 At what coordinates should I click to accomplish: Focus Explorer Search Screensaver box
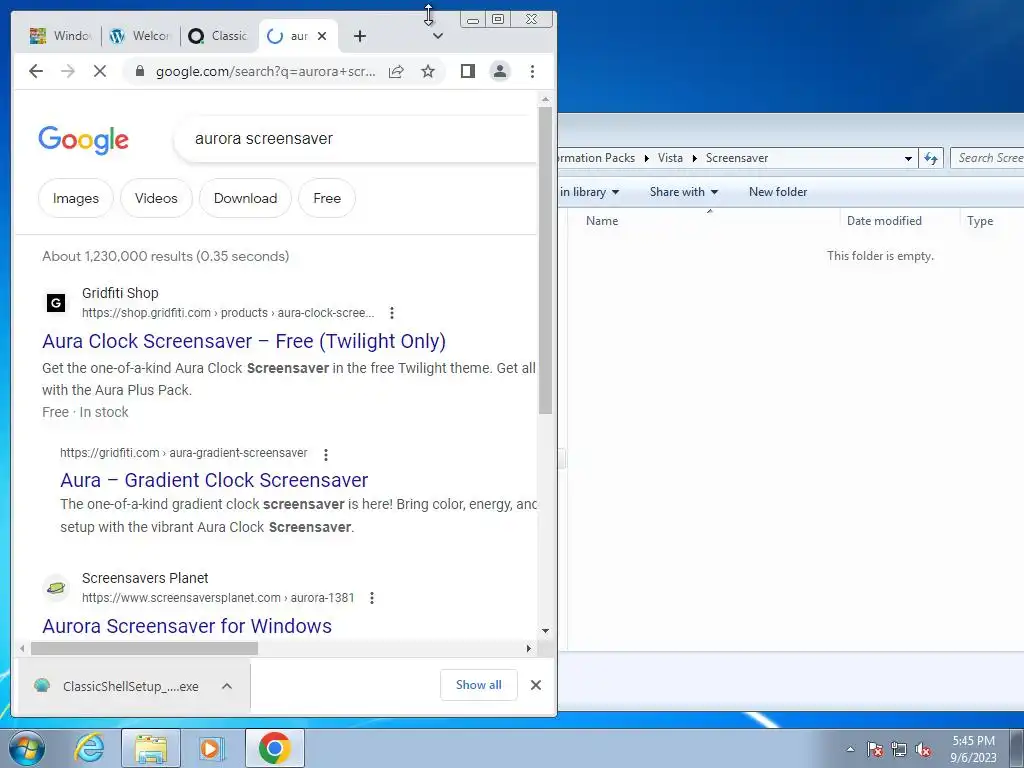tap(987, 158)
